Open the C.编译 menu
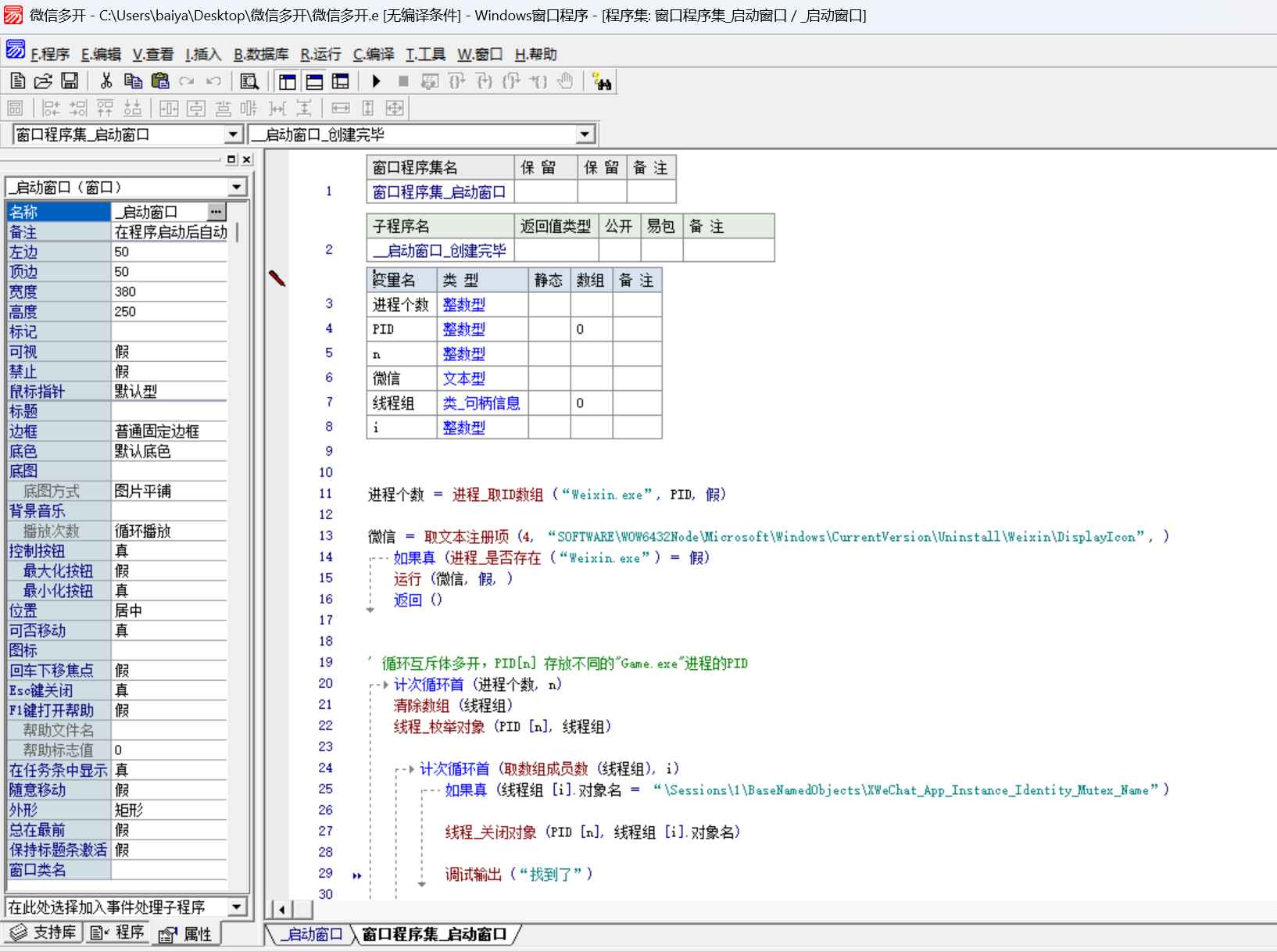 pos(374,54)
